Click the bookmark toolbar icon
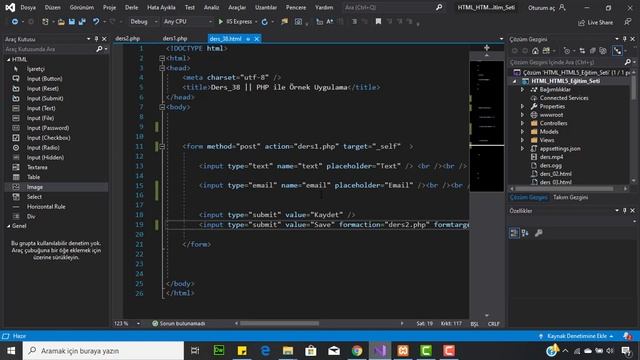The height and width of the screenshot is (360, 640). 378,22
